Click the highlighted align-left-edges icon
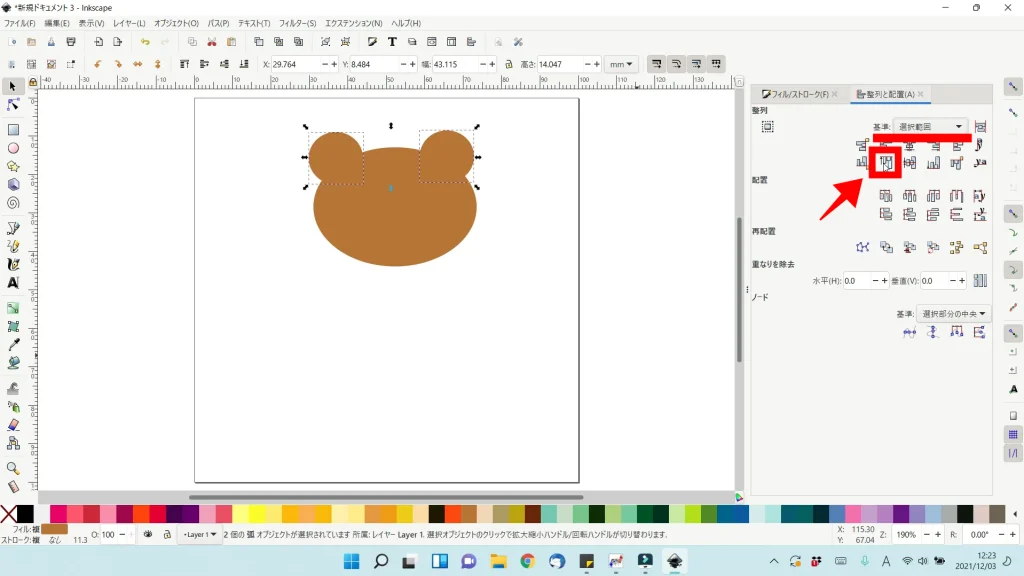Screen dimensions: 1024x576 click(885, 163)
